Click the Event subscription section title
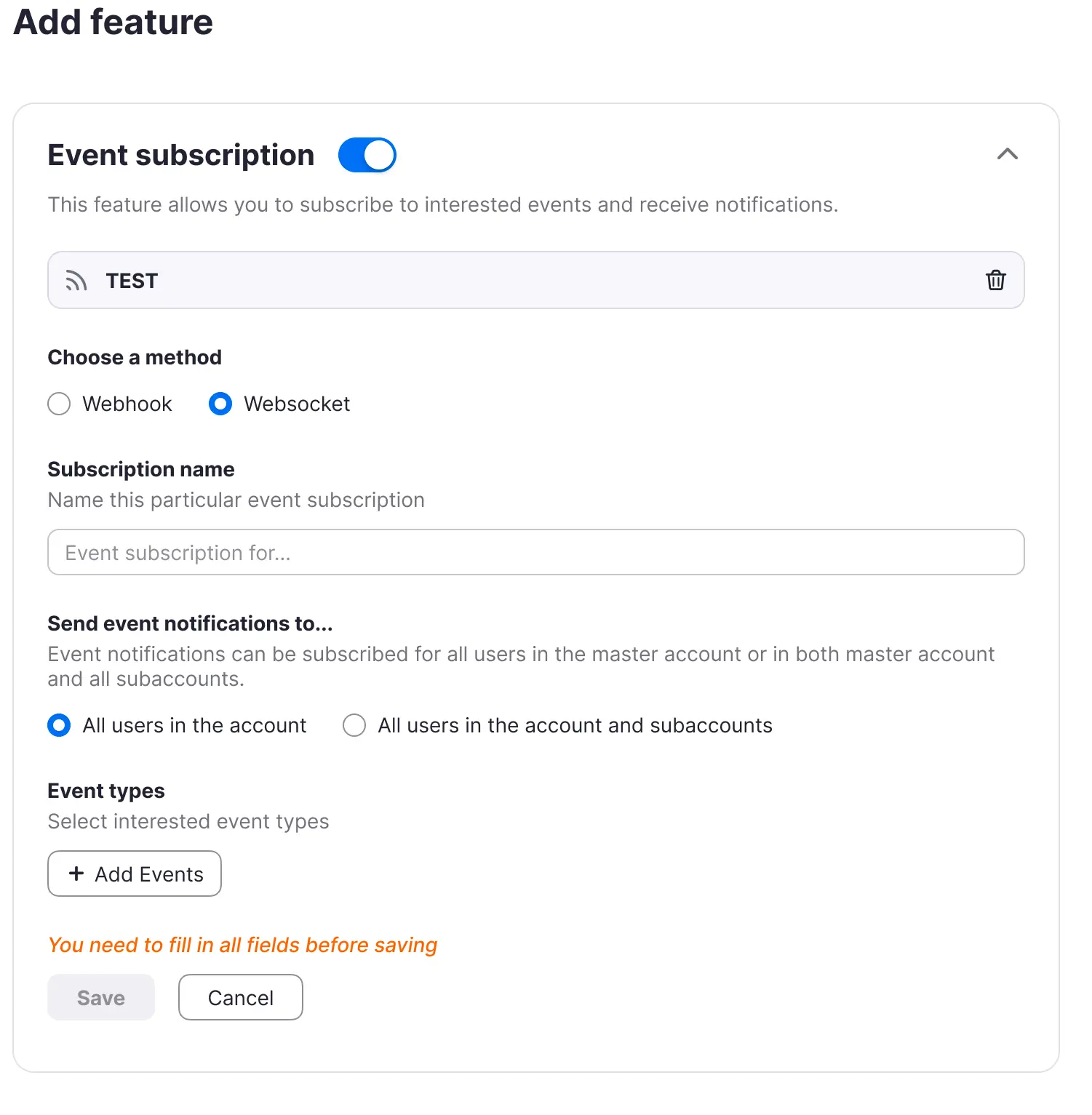 pos(180,155)
